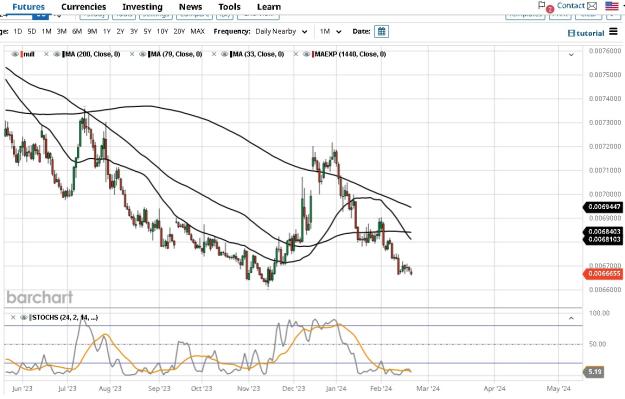Toggle visibility eye of the null series
625x399 pixels.
point(15,54)
